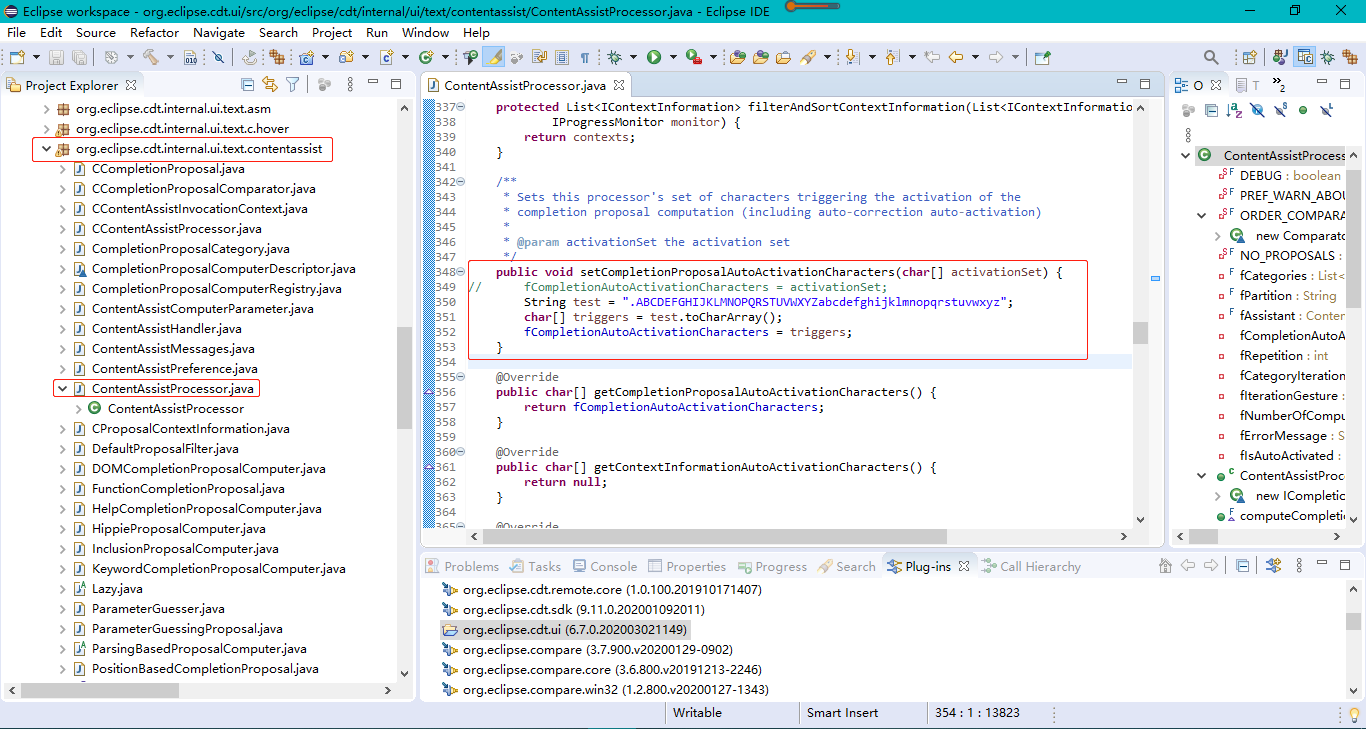Switch to the Call Hierarchy tab
Image resolution: width=1366 pixels, height=729 pixels.
[1031, 566]
